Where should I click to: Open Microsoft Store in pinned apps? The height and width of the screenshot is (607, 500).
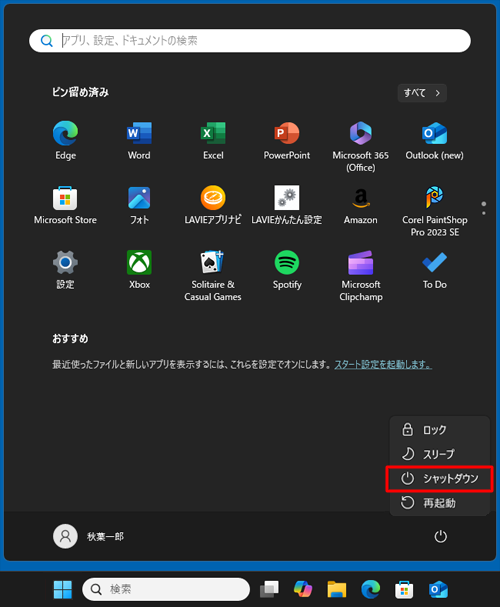[65, 205]
